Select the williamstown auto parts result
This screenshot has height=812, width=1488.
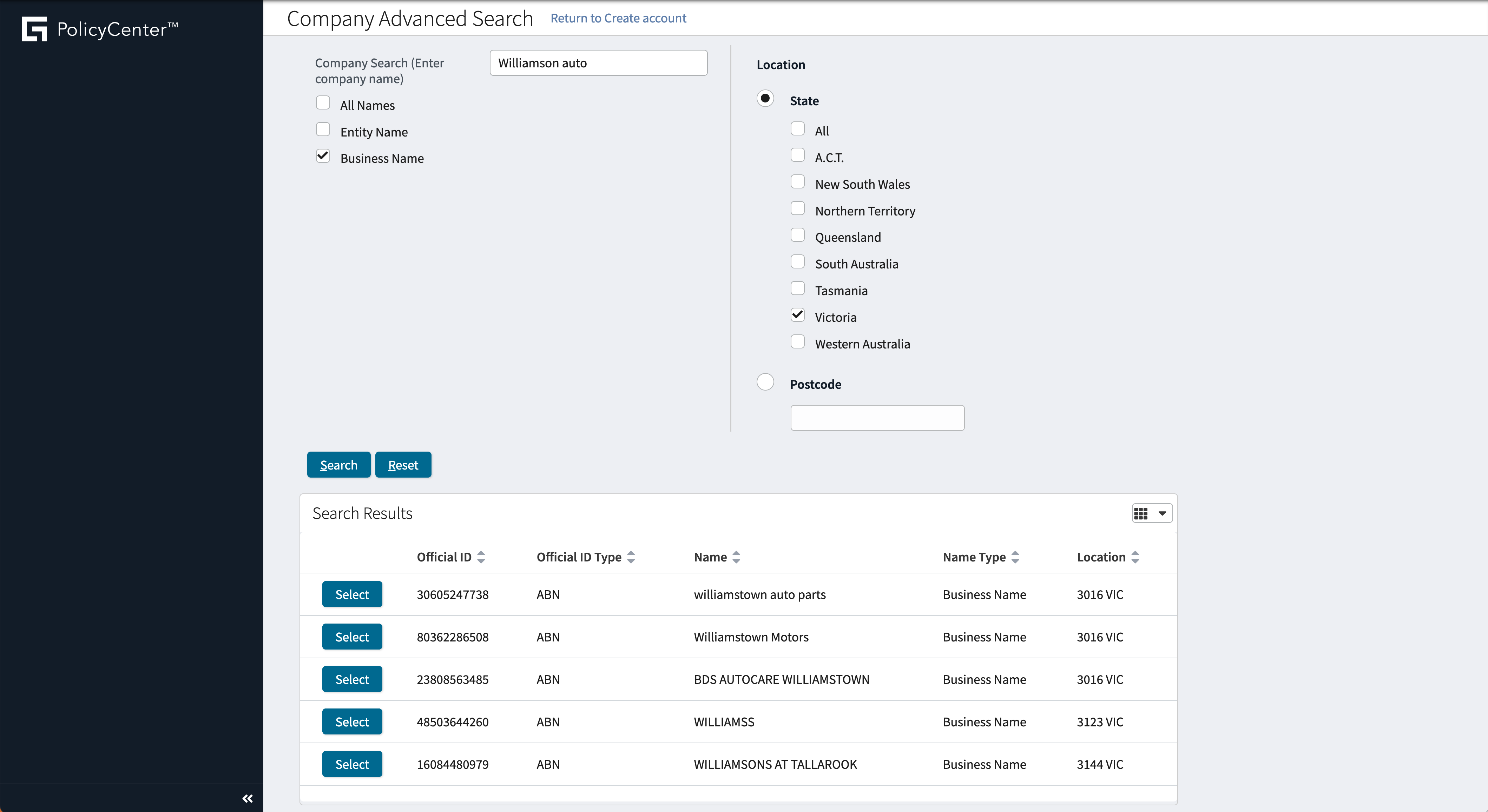(x=352, y=594)
